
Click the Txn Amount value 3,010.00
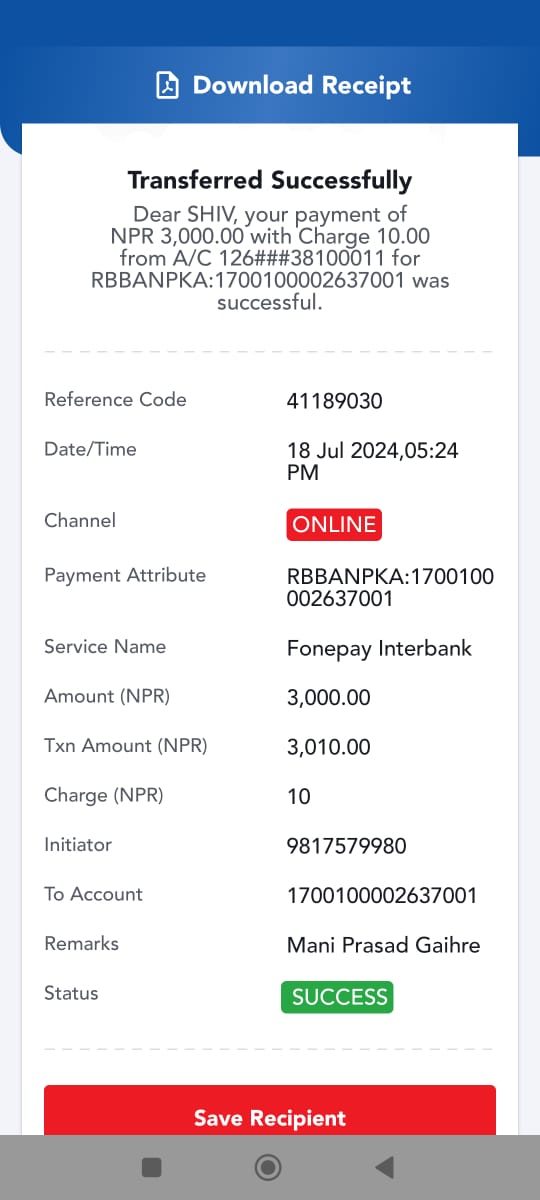329,748
